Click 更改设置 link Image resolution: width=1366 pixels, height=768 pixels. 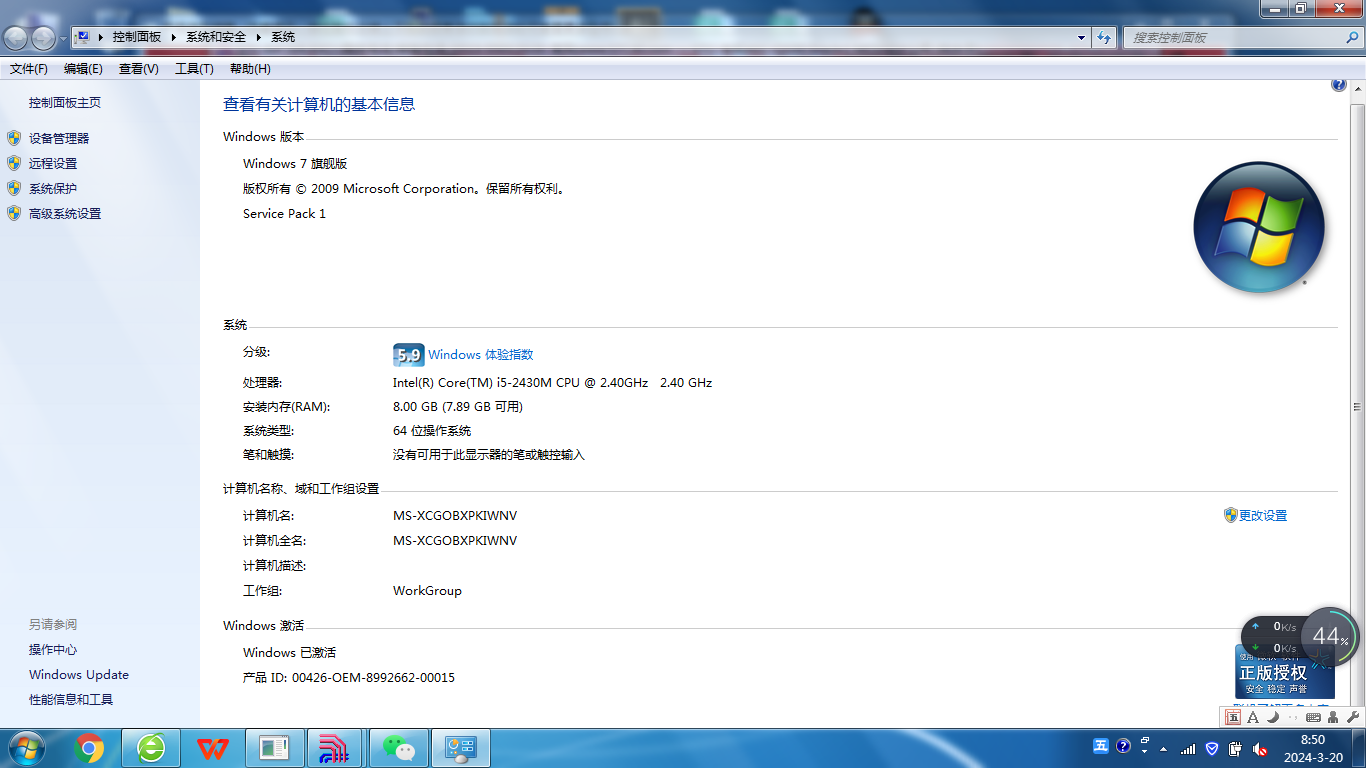pos(1263,516)
